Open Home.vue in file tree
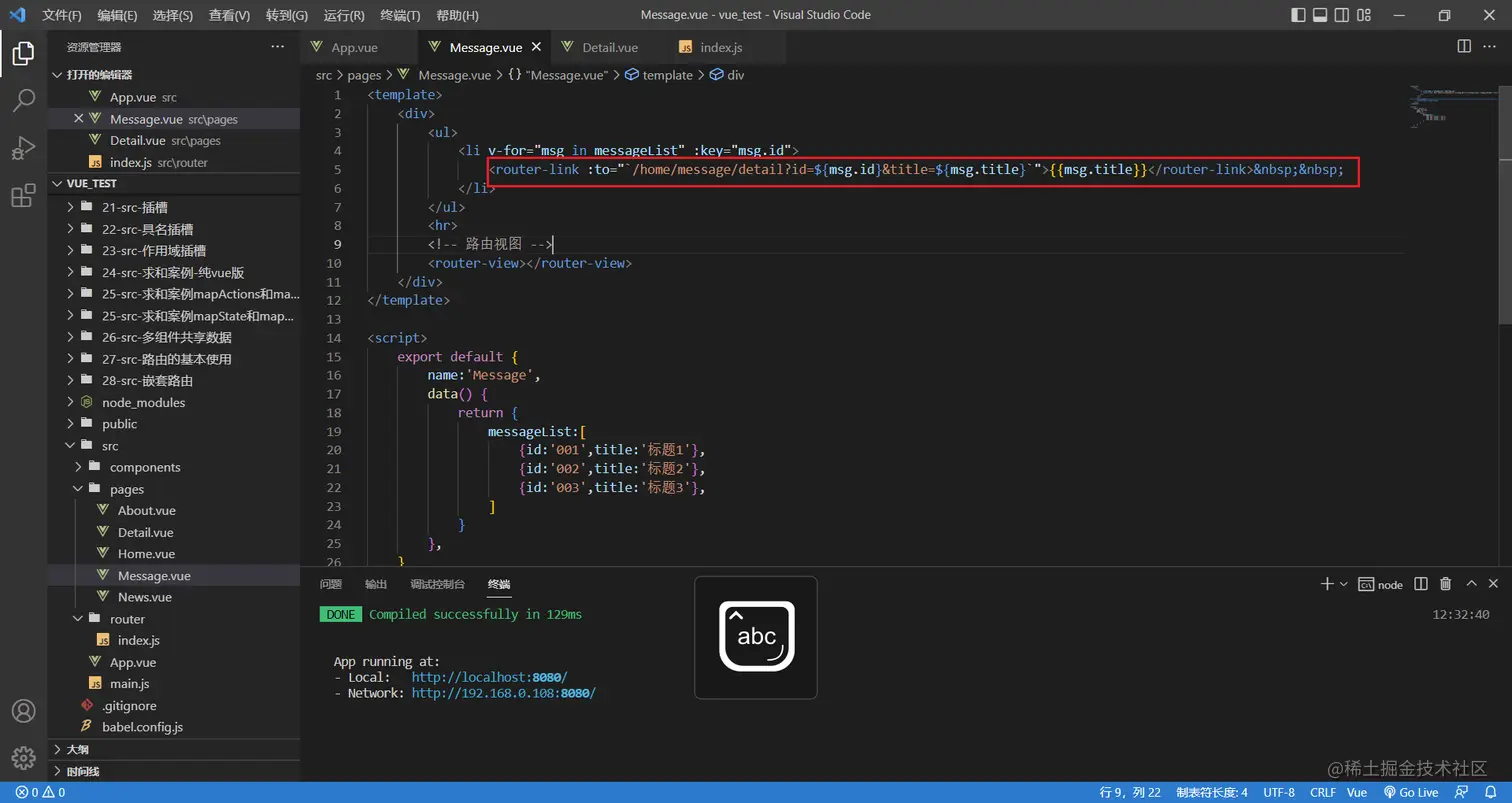 (174, 554)
